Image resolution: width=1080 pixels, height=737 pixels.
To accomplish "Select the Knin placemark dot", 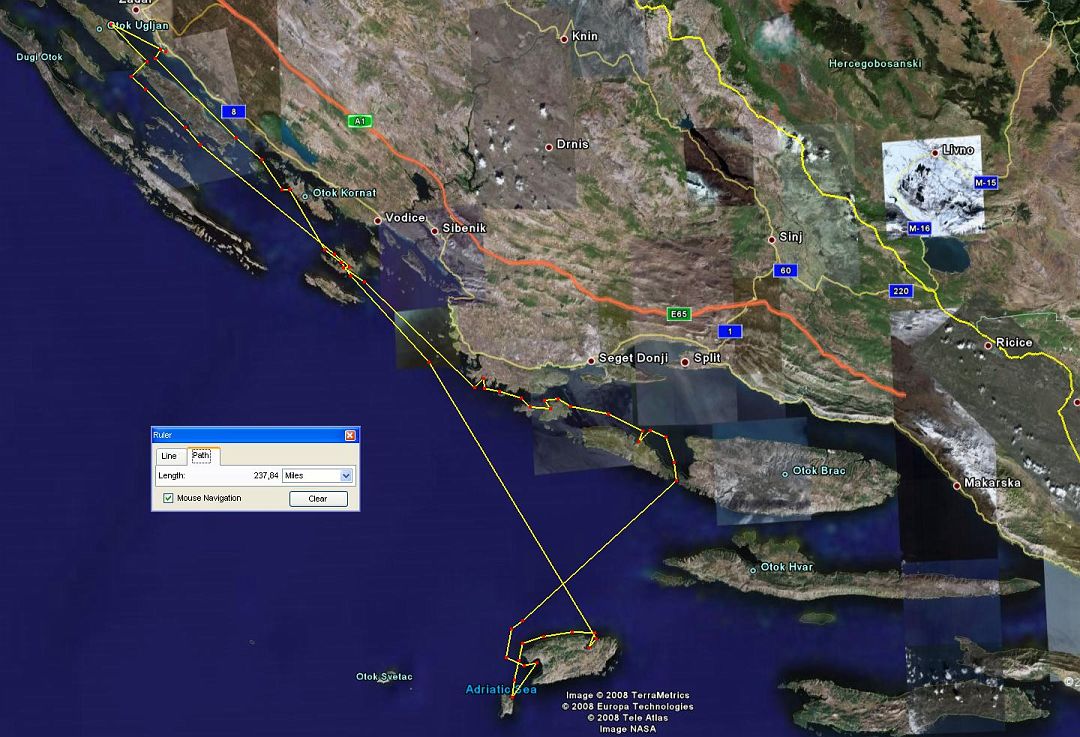I will point(564,39).
